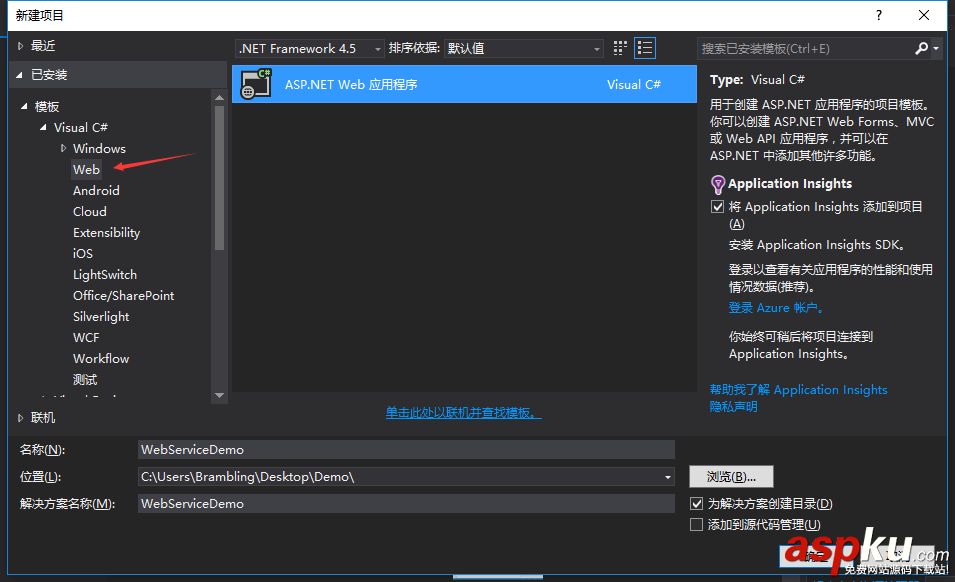Open search options dropdown arrow
955x582 pixels.
936,48
